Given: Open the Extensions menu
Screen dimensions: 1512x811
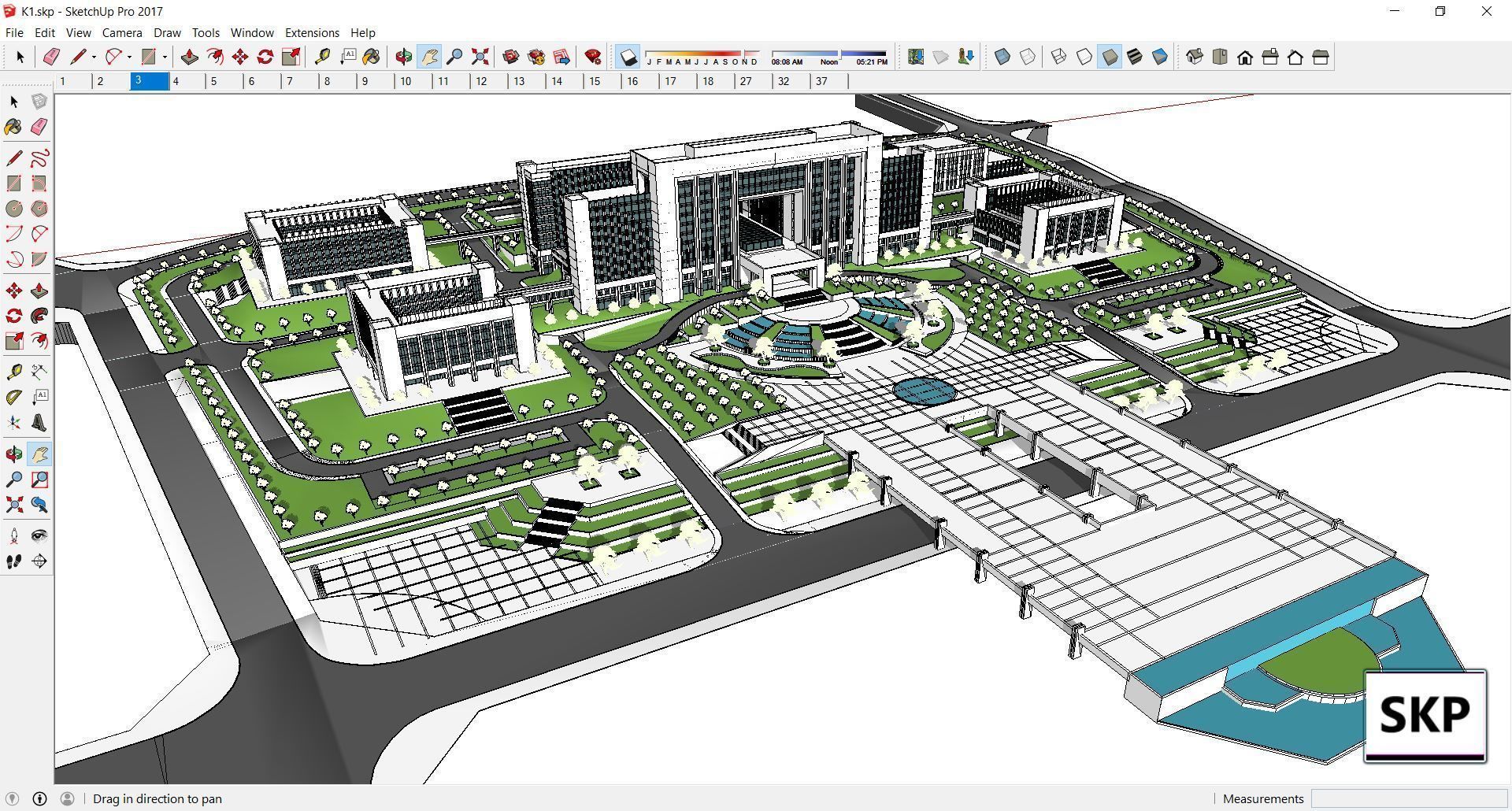Looking at the screenshot, I should [x=312, y=32].
